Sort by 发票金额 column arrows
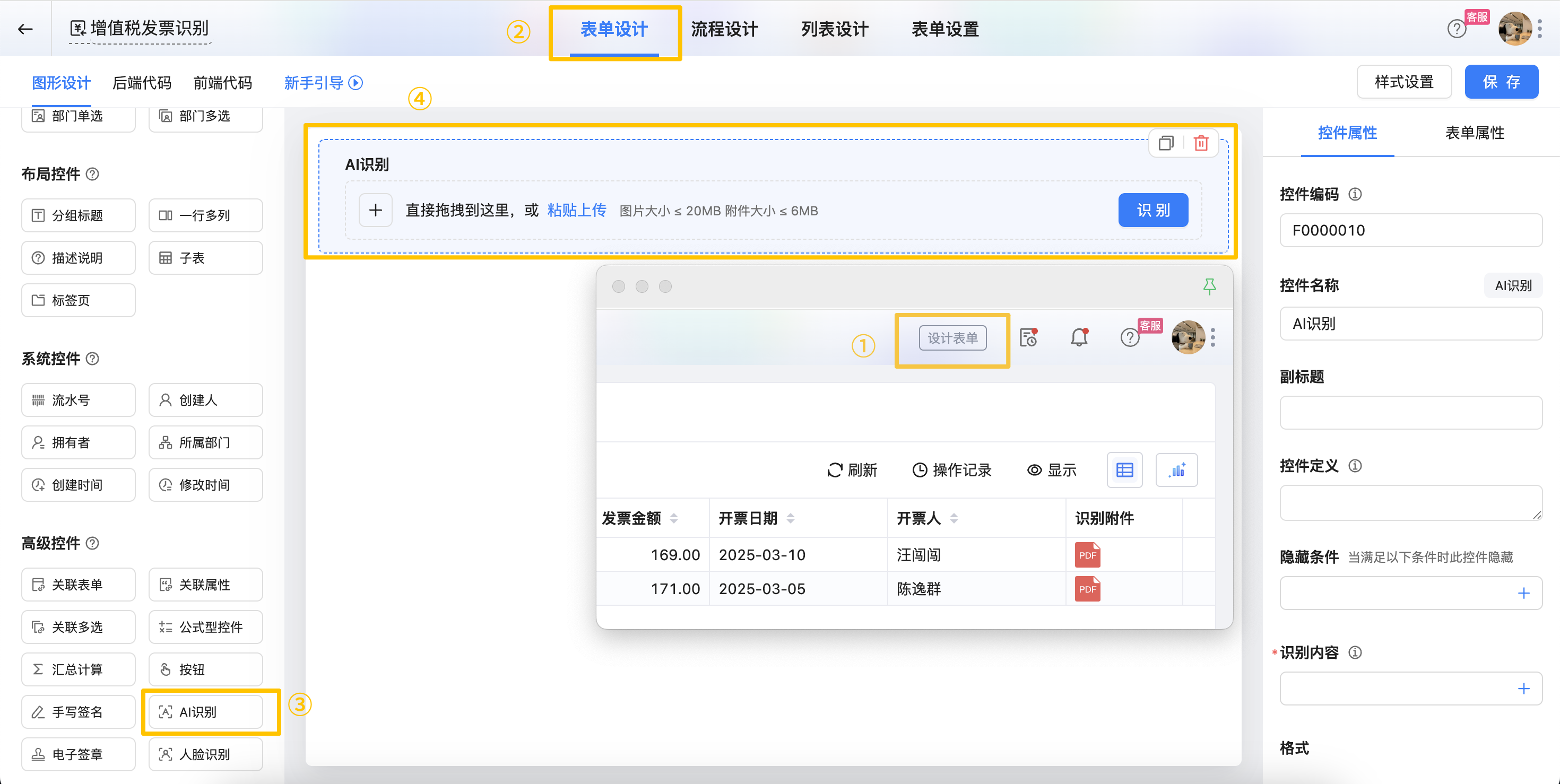 click(674, 518)
